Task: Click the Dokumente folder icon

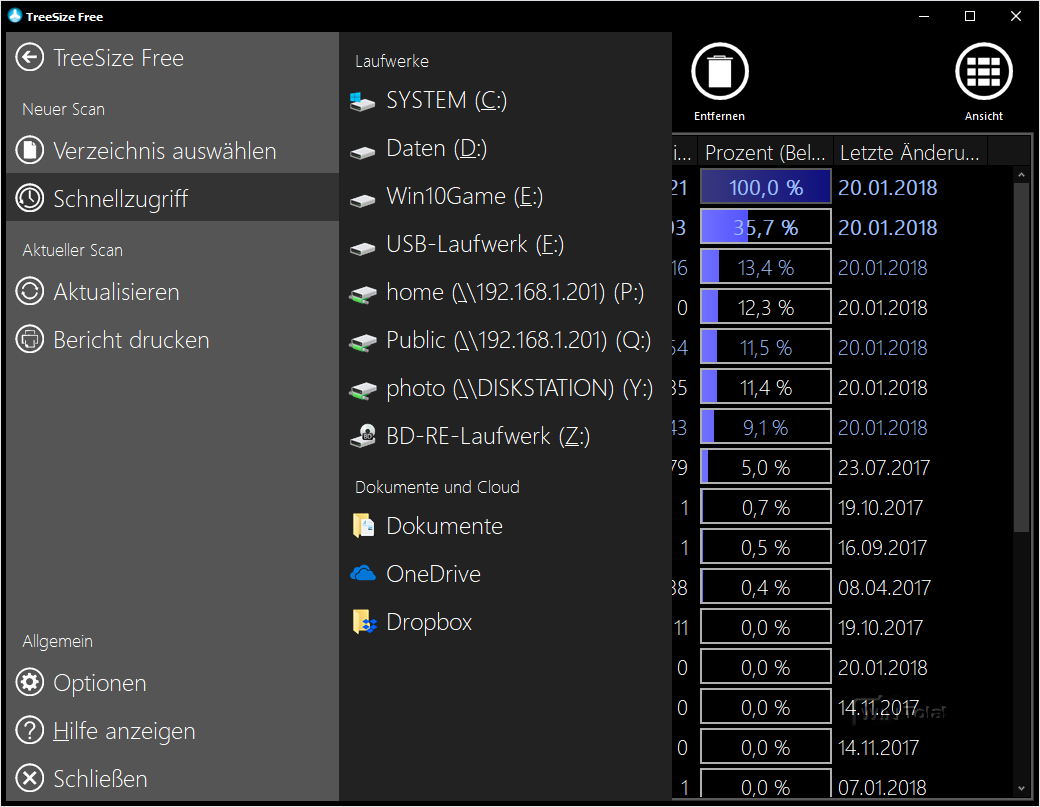Action: tap(363, 525)
